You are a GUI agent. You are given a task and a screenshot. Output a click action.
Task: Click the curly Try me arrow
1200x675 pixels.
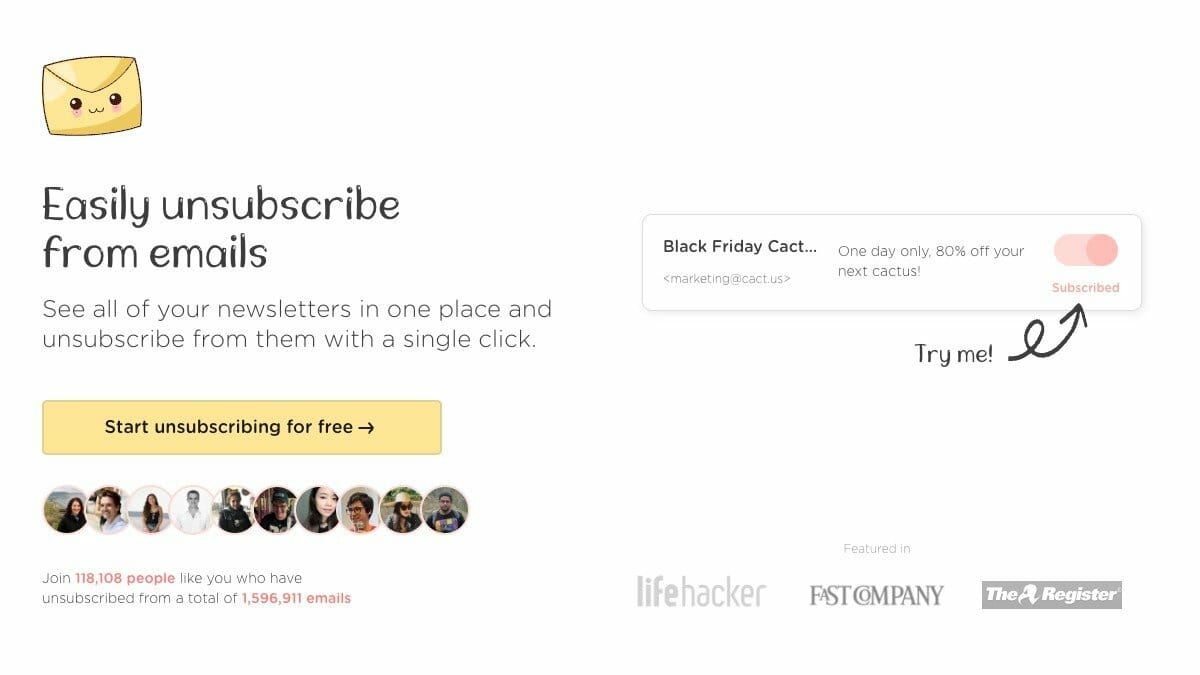(x=1047, y=333)
